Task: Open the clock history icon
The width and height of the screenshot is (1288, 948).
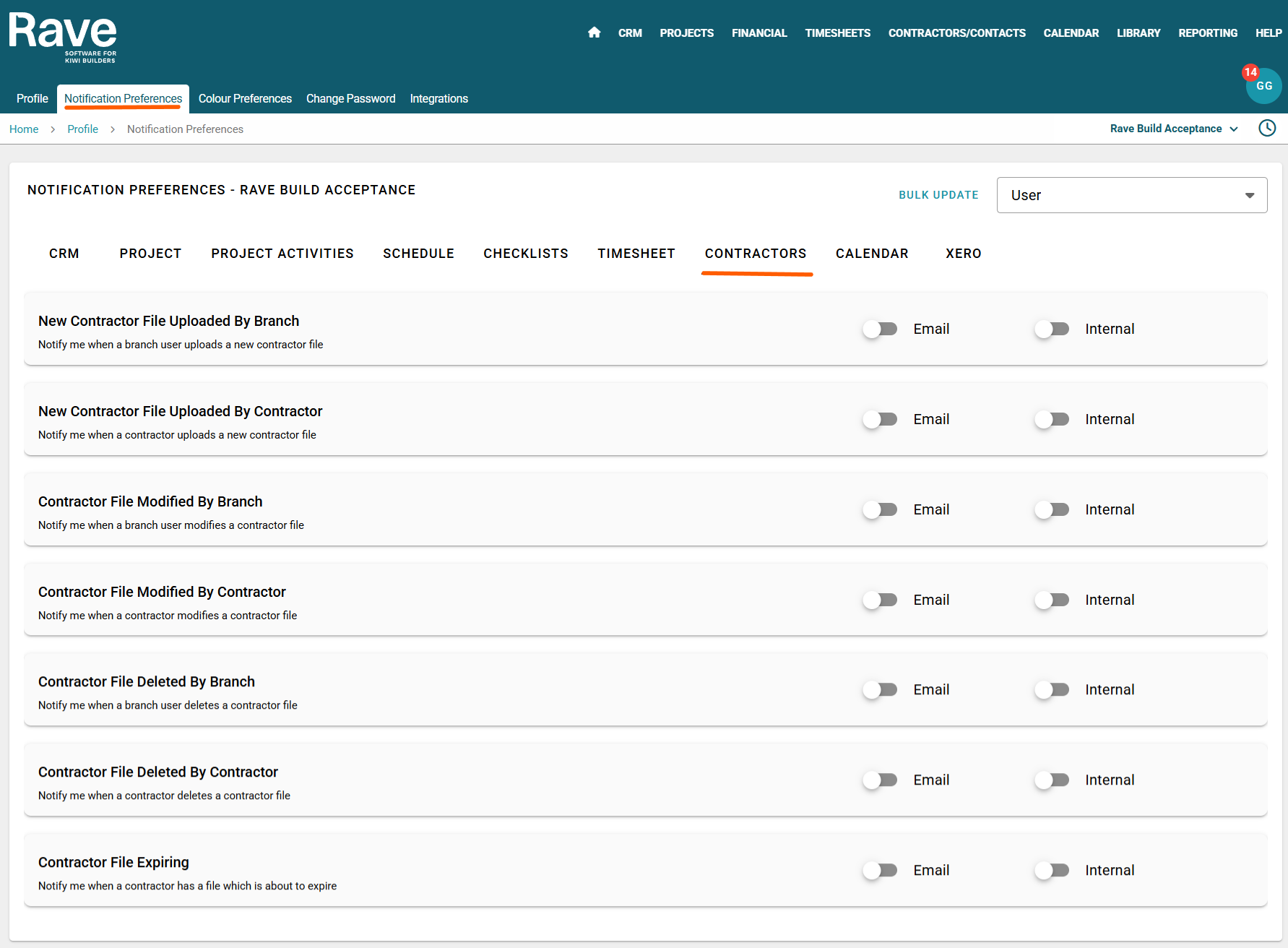Action: coord(1267,129)
